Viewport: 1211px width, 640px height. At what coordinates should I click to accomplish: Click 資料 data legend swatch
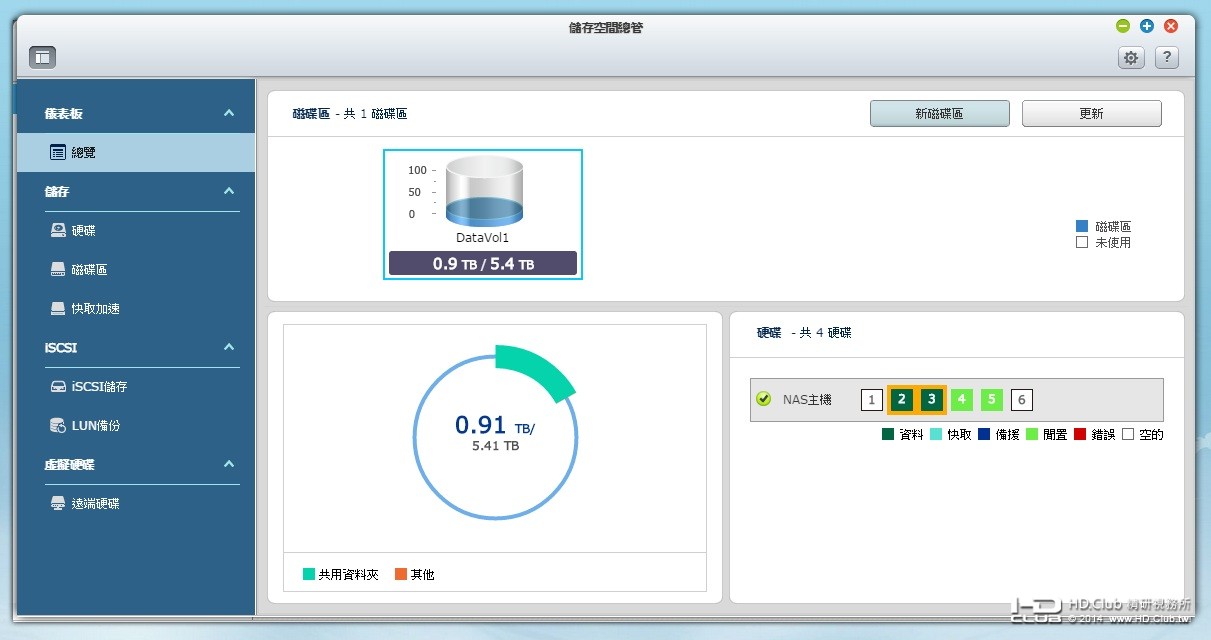[887, 434]
